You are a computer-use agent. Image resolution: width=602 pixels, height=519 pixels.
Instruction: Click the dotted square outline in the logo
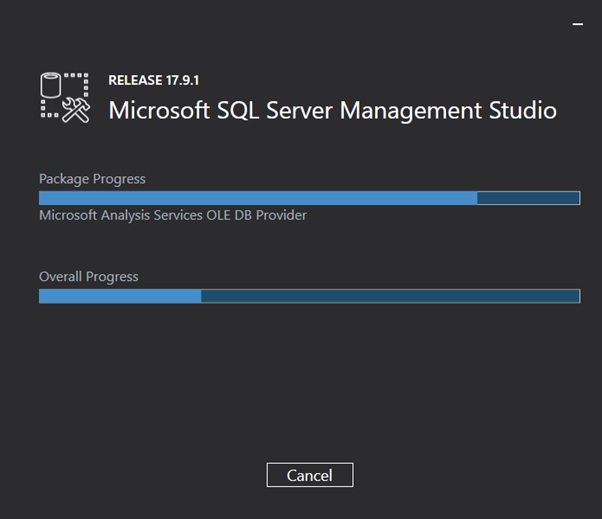coord(64,95)
